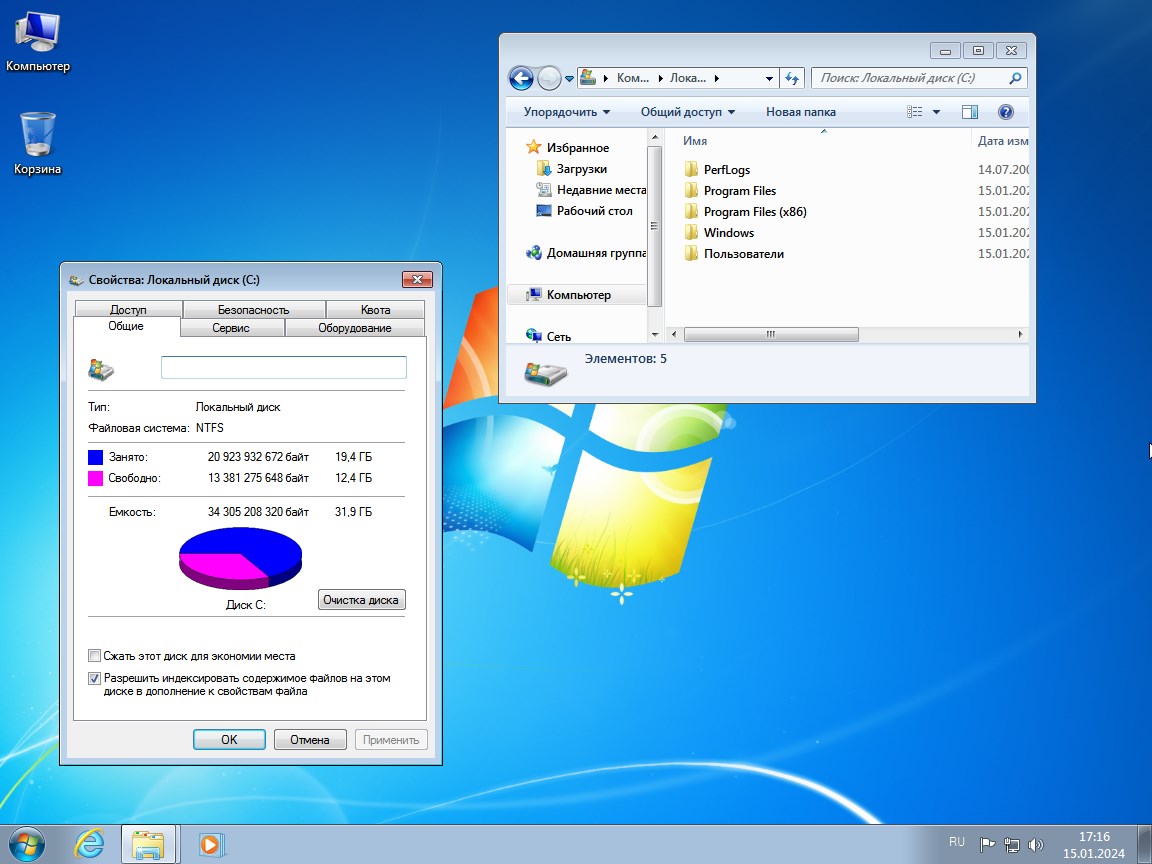Viewport: 1152px width, 864px height.
Task: Uncheck allow indexing file contents checkbox
Action: [95, 678]
